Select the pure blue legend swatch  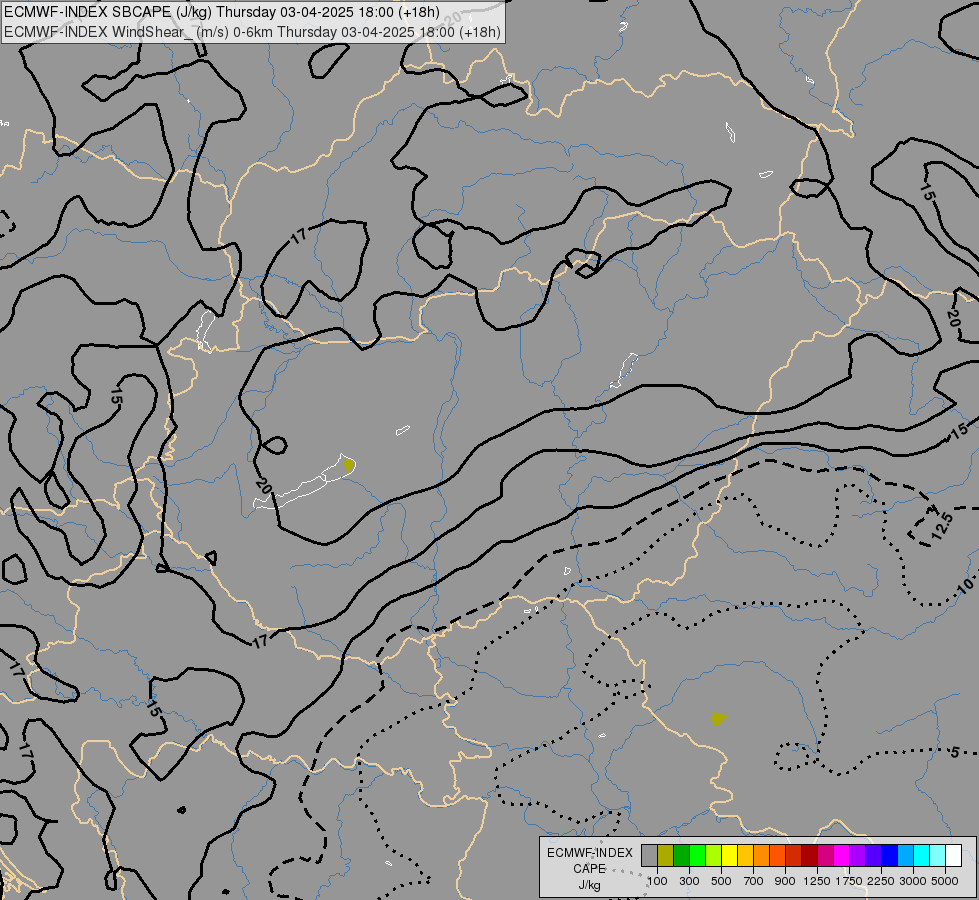point(890,856)
